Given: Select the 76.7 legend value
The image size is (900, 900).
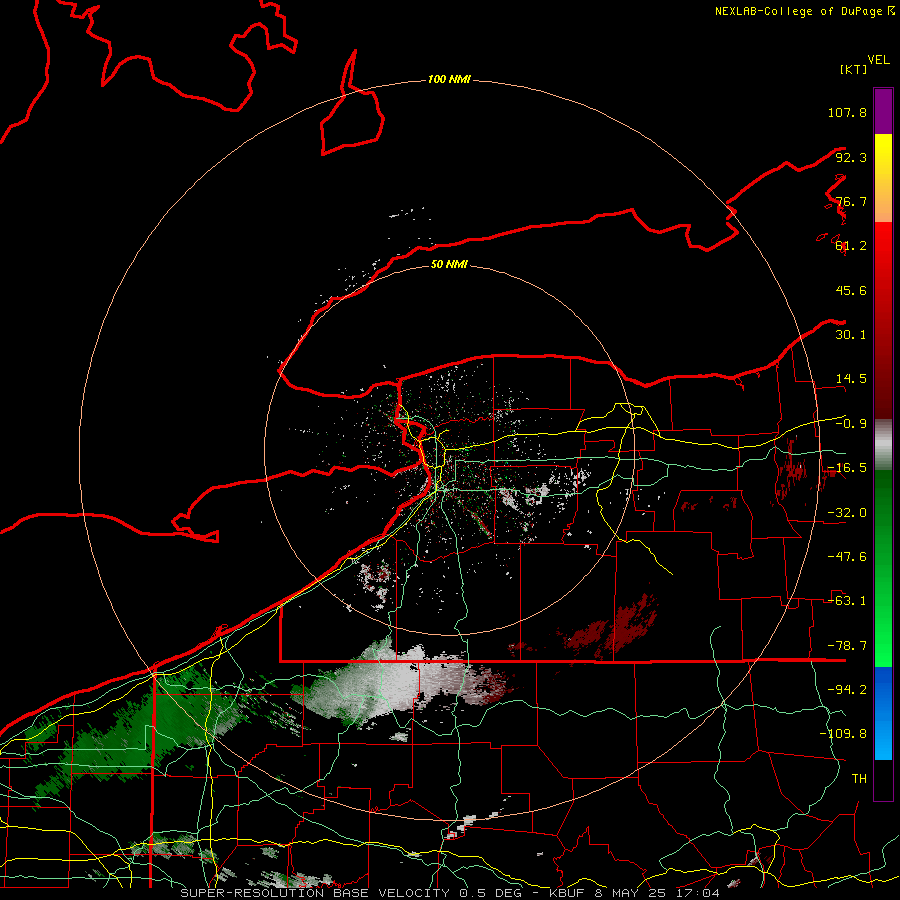Looking at the screenshot, I should pyautogui.click(x=851, y=201).
